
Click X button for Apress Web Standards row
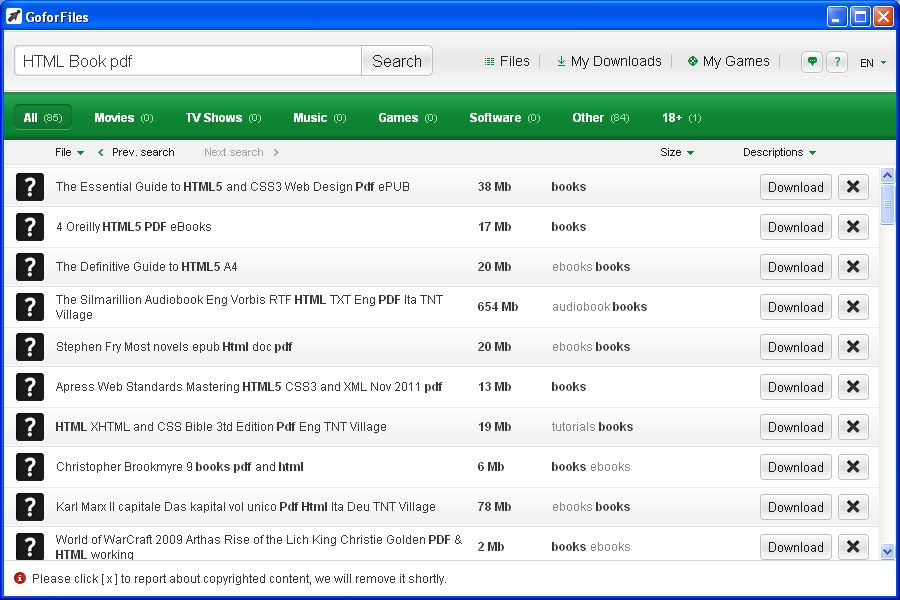click(853, 387)
